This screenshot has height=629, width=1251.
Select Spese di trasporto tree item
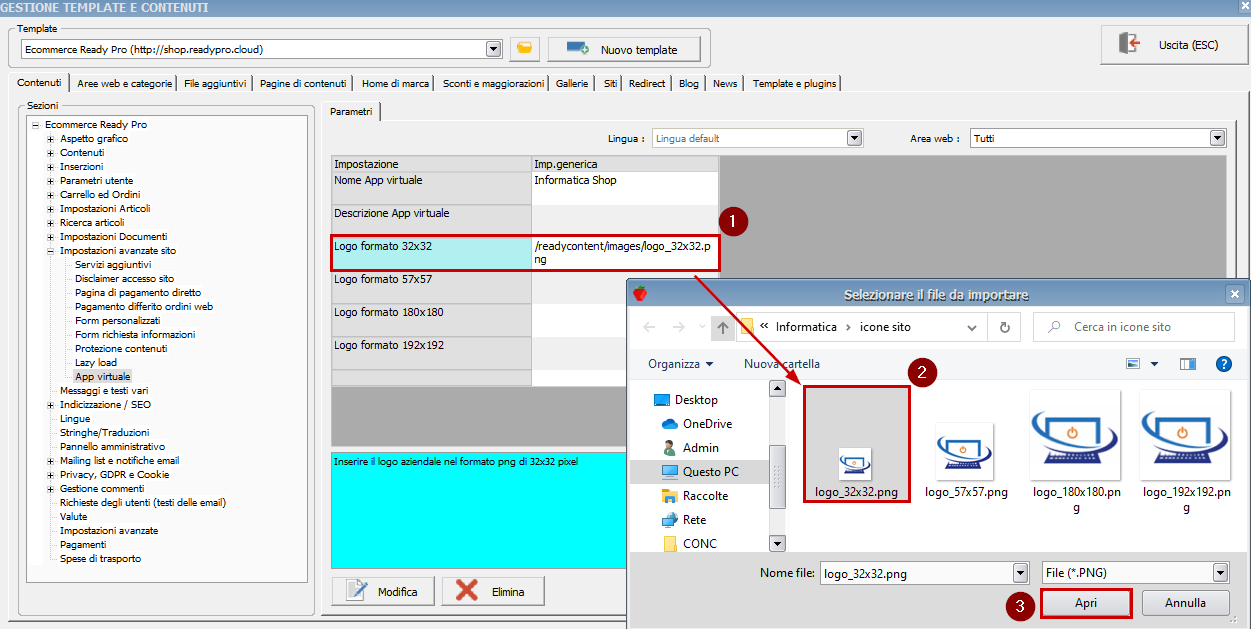(x=100, y=558)
